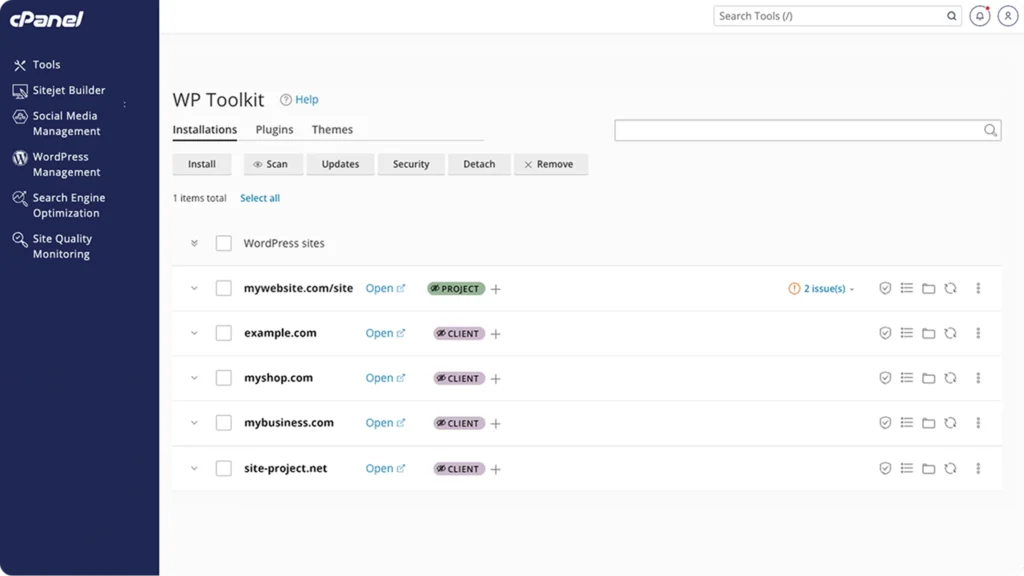
Task: Expand the site-project.net row
Action: pyautogui.click(x=194, y=468)
